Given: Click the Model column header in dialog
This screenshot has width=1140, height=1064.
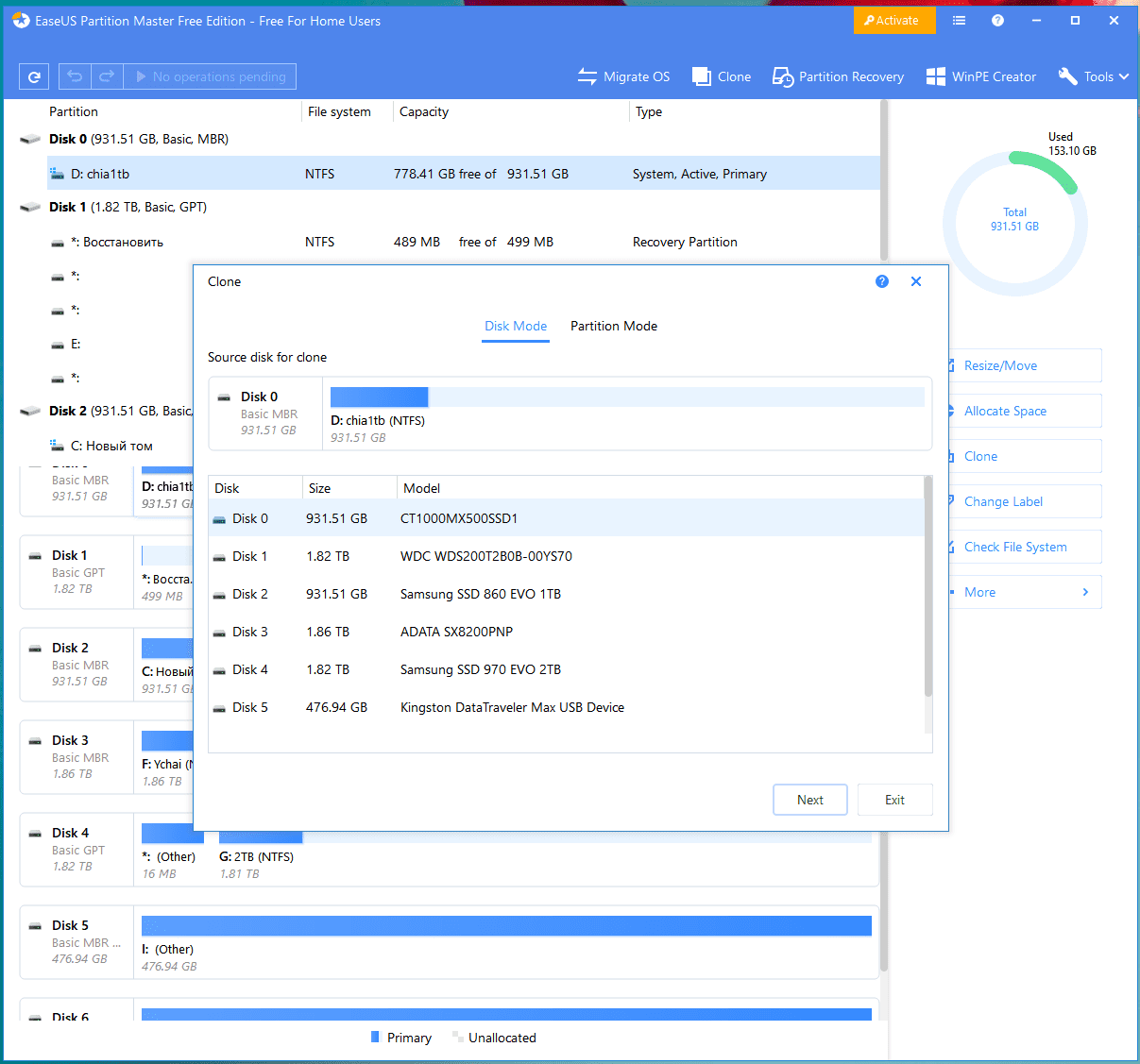Looking at the screenshot, I should point(659,488).
